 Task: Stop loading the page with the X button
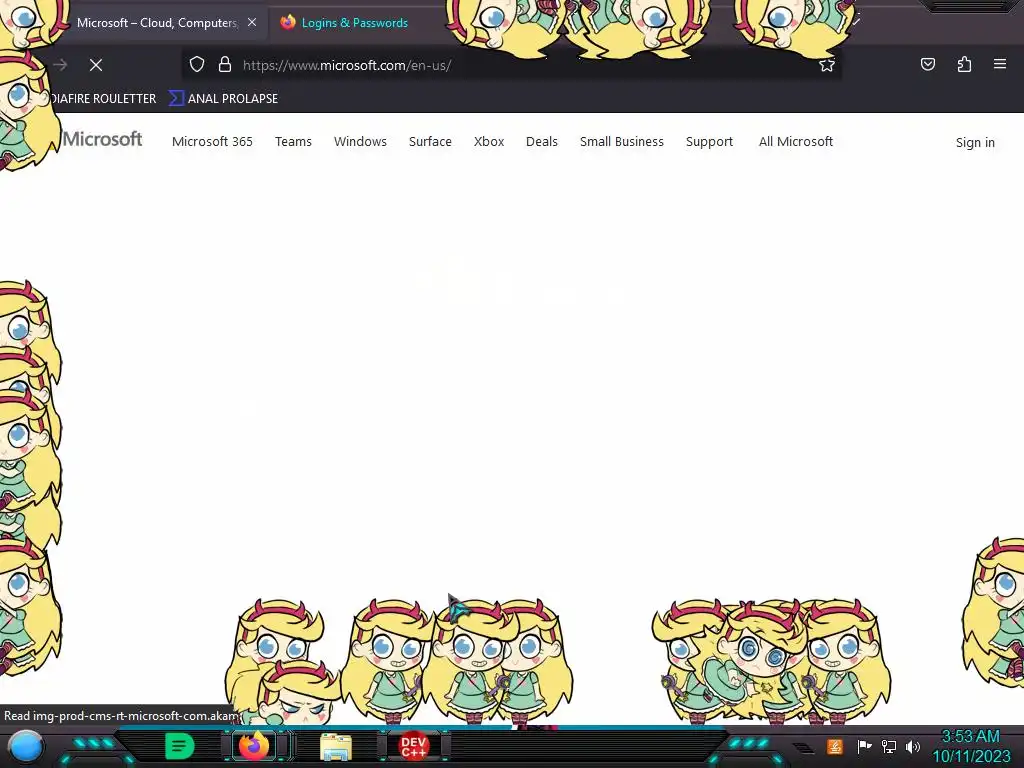click(x=96, y=65)
